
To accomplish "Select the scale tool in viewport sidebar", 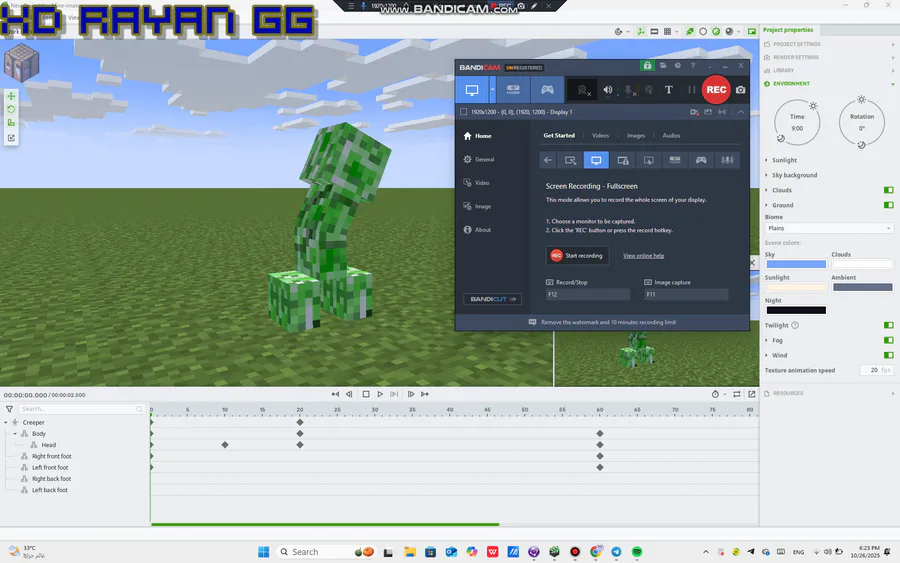I will click(x=11, y=123).
